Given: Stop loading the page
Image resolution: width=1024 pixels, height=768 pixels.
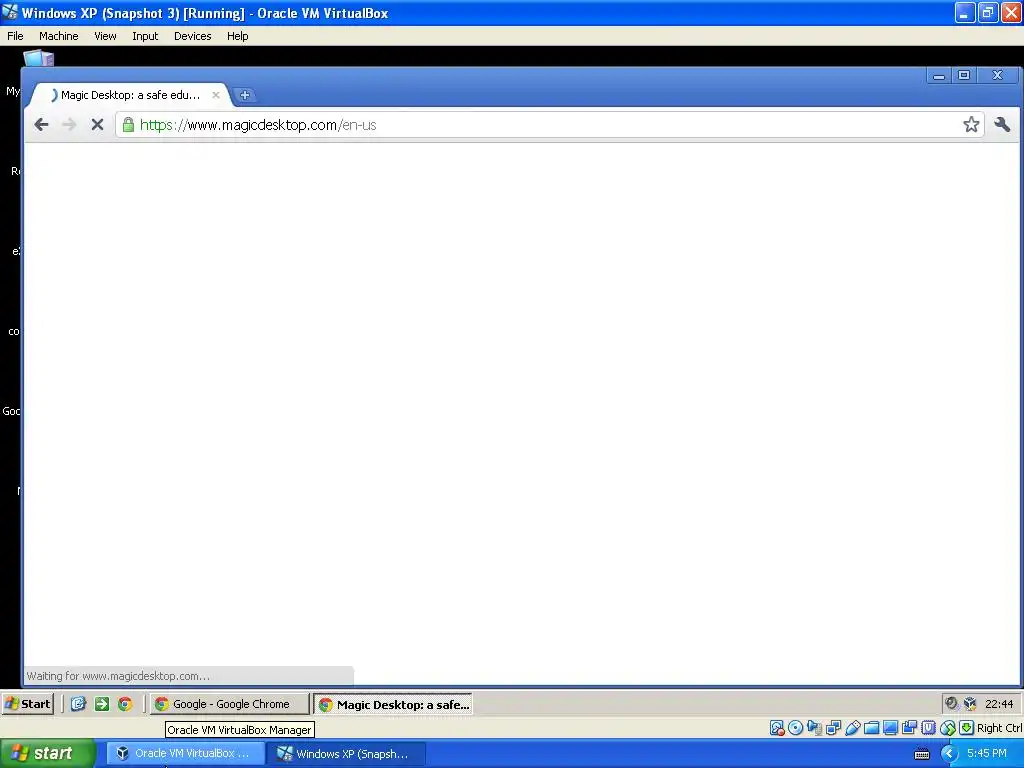Looking at the screenshot, I should [97, 125].
